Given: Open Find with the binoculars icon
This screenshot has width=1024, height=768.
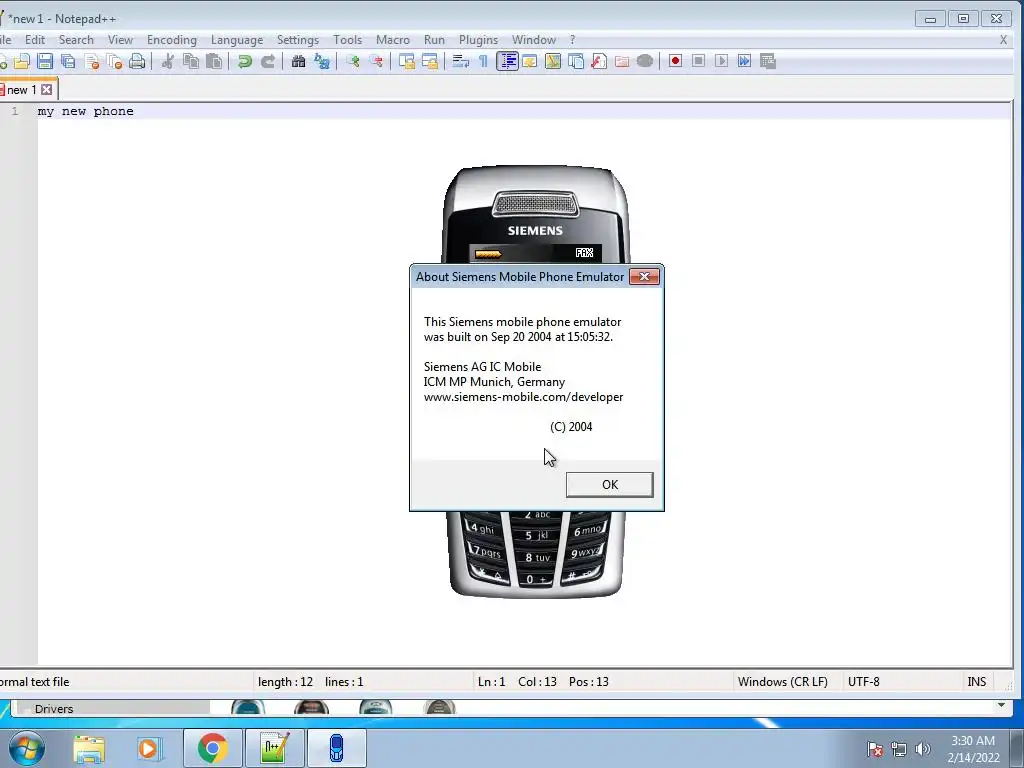Looking at the screenshot, I should (x=298, y=61).
